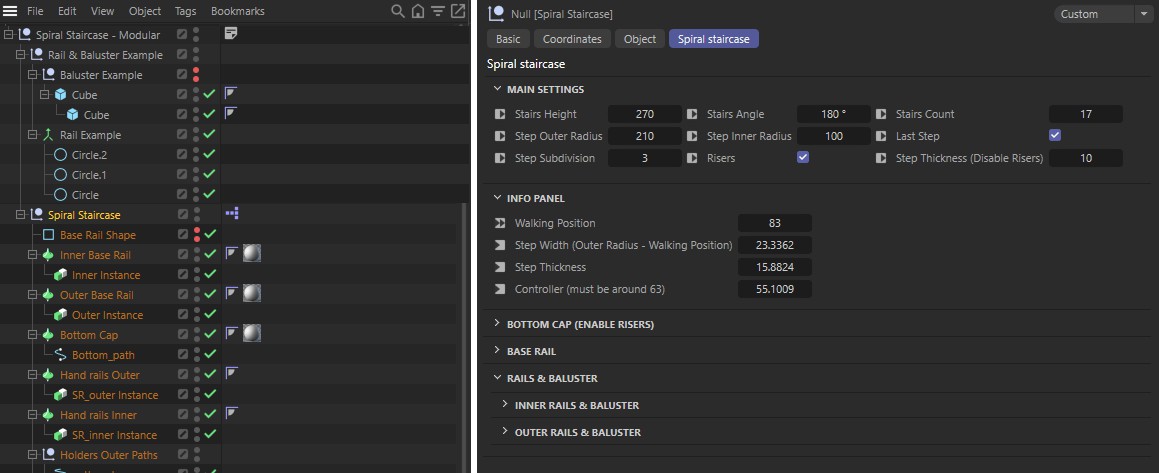Open the Bookmarks menu

pyautogui.click(x=238, y=11)
